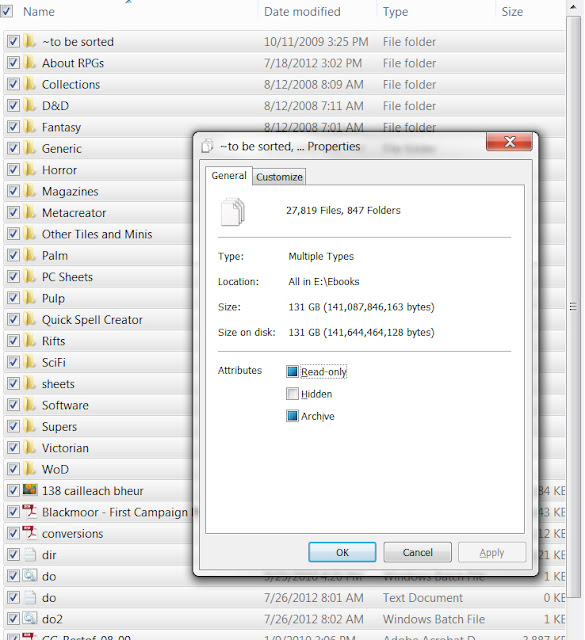Click the Quick Spell Creator folder icon
The height and width of the screenshot is (640, 585).
pos(29,319)
